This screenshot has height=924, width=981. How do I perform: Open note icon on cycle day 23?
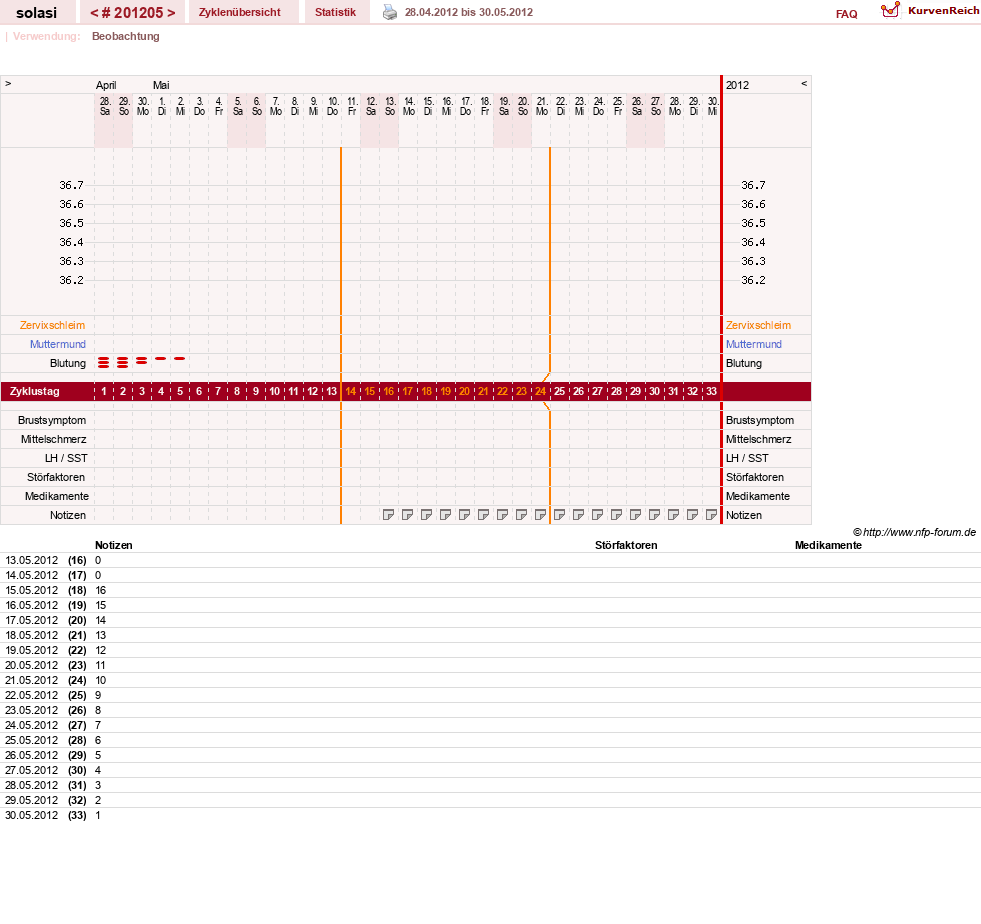pos(521,515)
